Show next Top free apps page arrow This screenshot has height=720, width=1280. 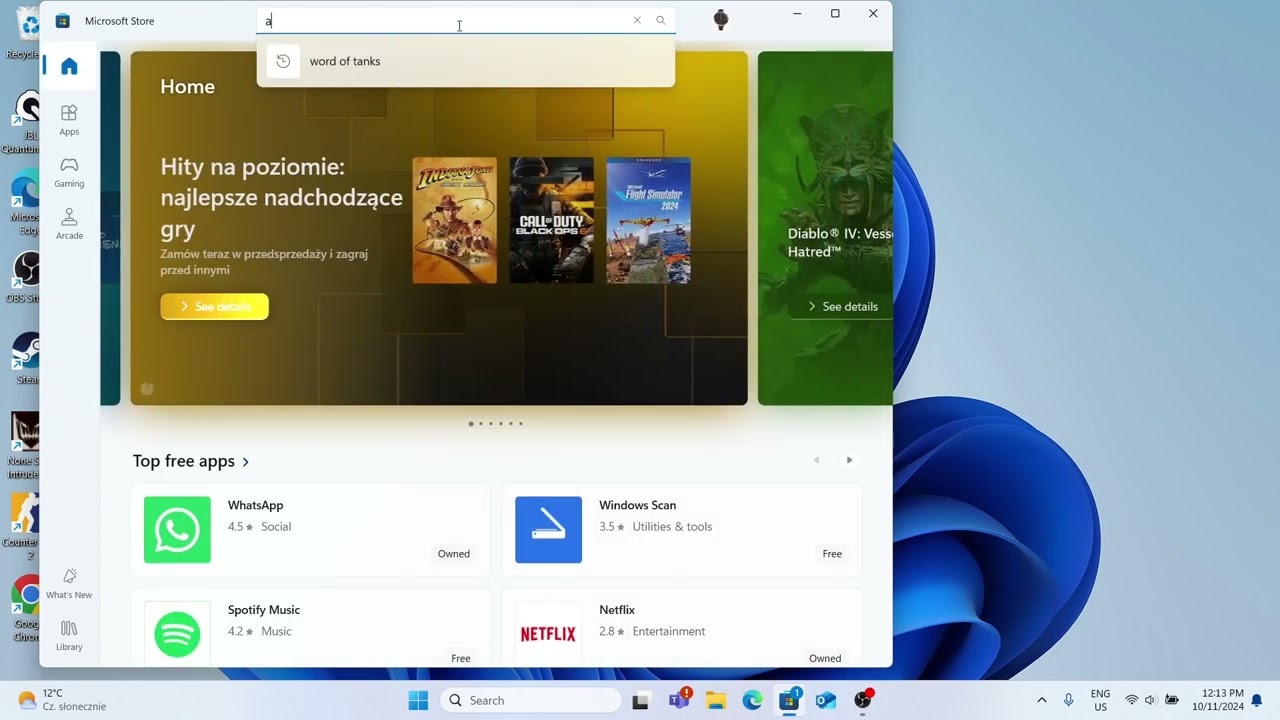(850, 460)
